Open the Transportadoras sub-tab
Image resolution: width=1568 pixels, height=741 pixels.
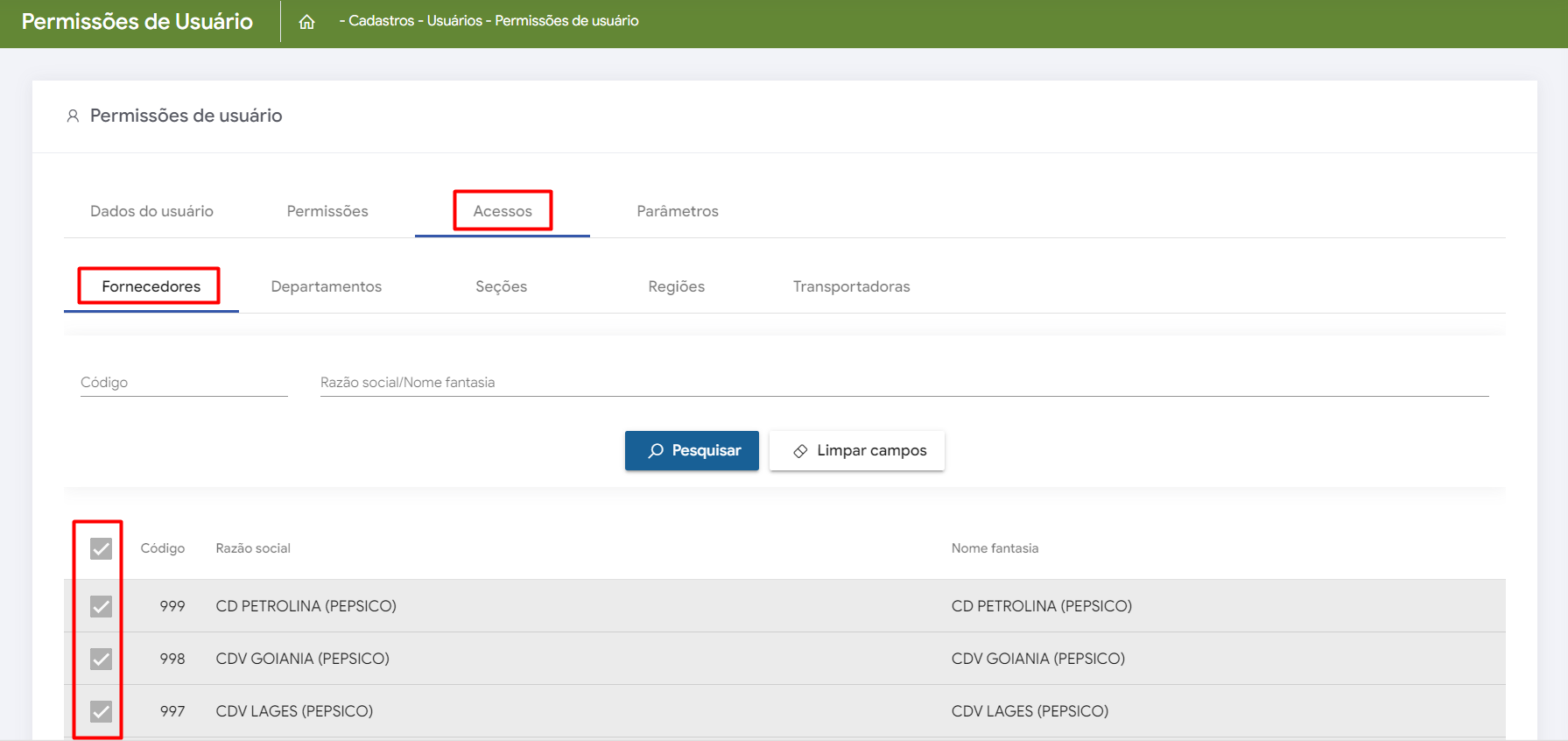pyautogui.click(x=851, y=286)
